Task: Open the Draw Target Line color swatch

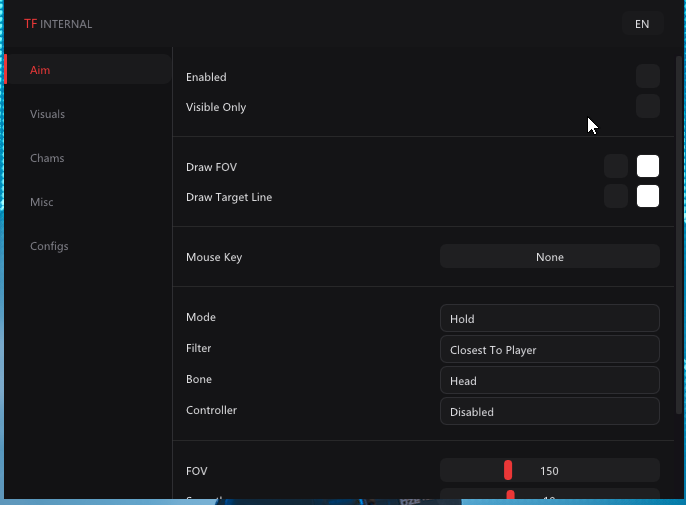Action: 648,196
